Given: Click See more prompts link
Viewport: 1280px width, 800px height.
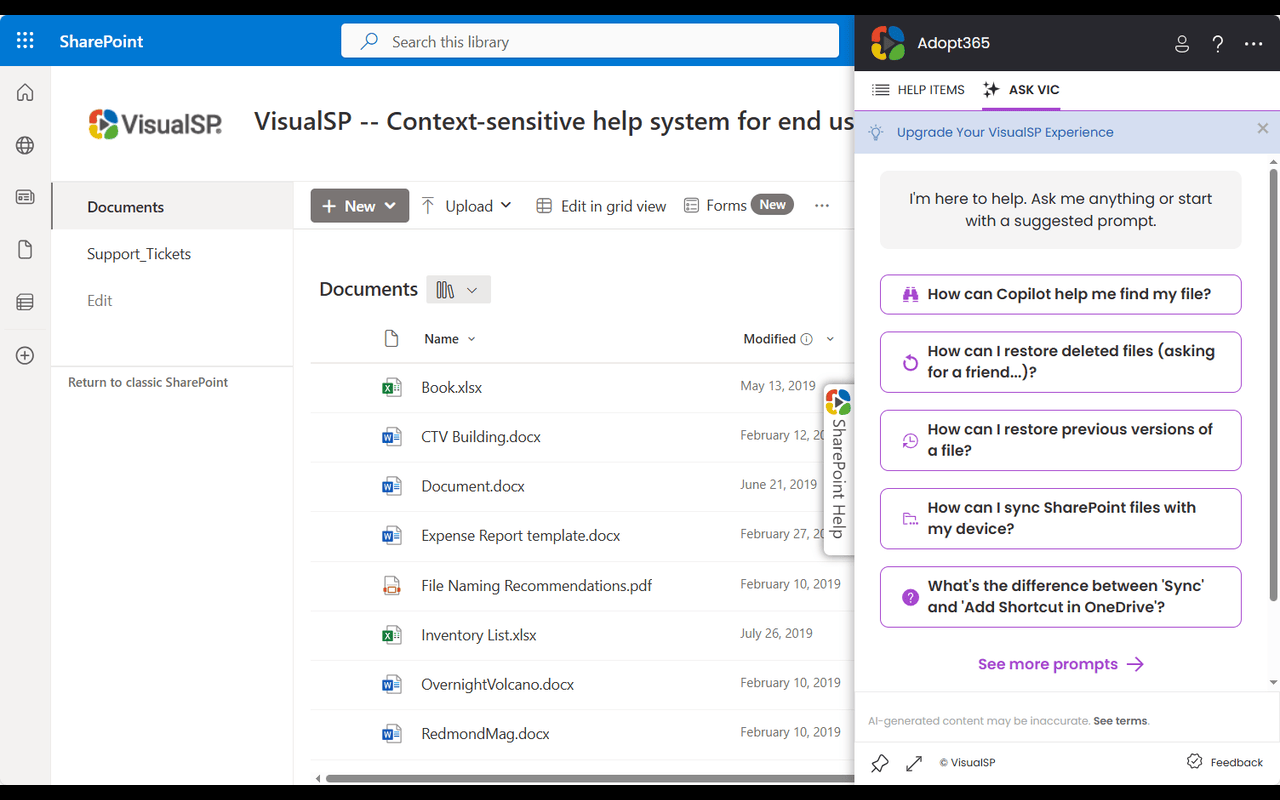Looking at the screenshot, I should [1061, 664].
